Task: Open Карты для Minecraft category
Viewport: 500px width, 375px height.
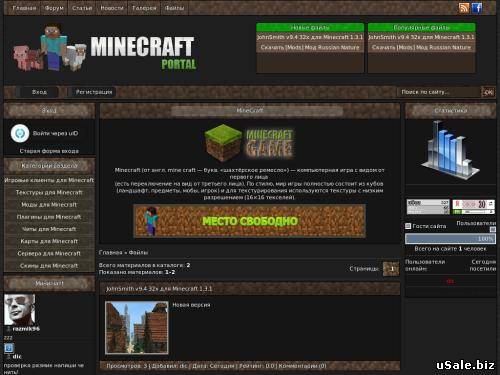Action: (49, 241)
